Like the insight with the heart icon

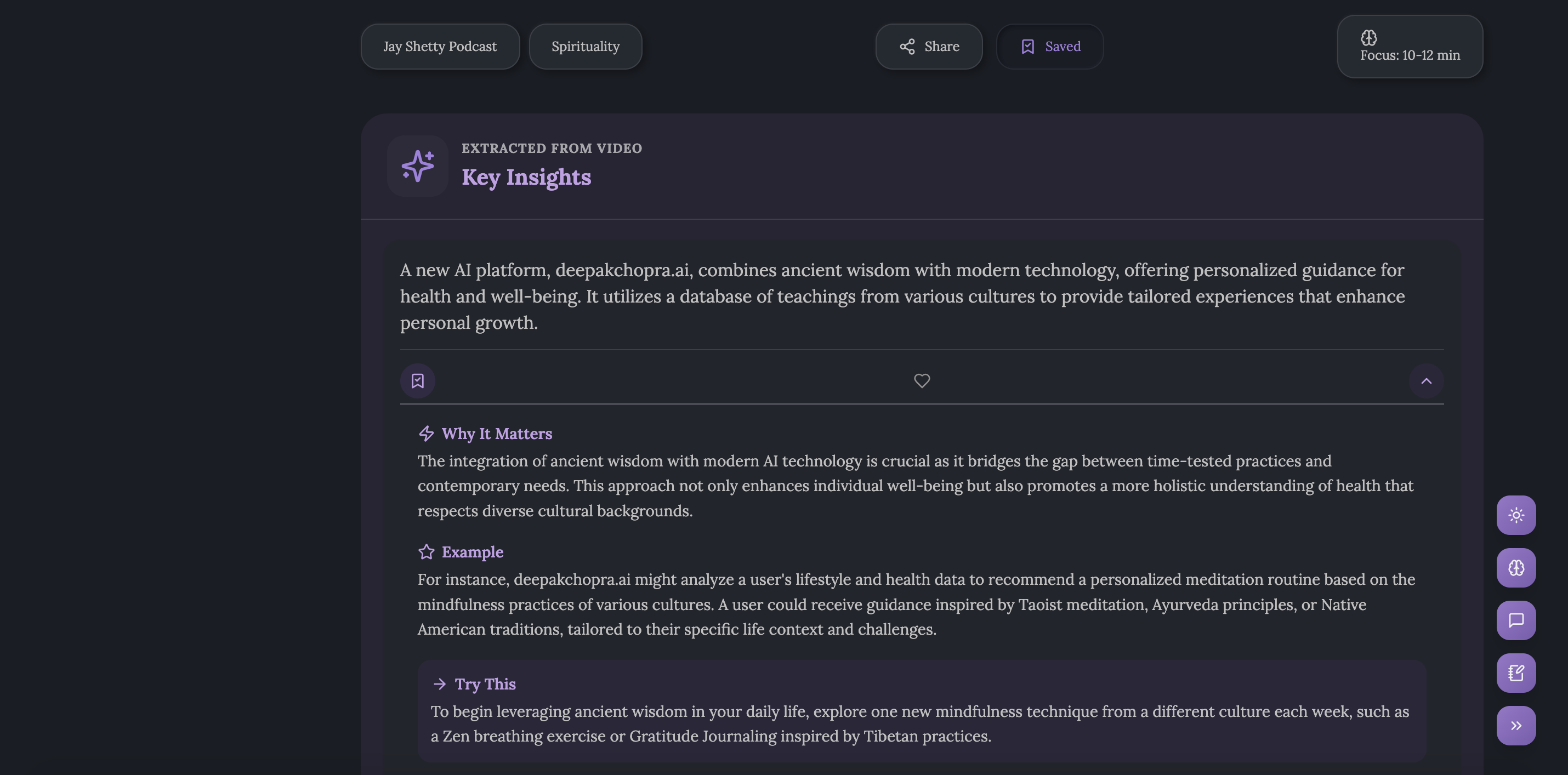(922, 381)
